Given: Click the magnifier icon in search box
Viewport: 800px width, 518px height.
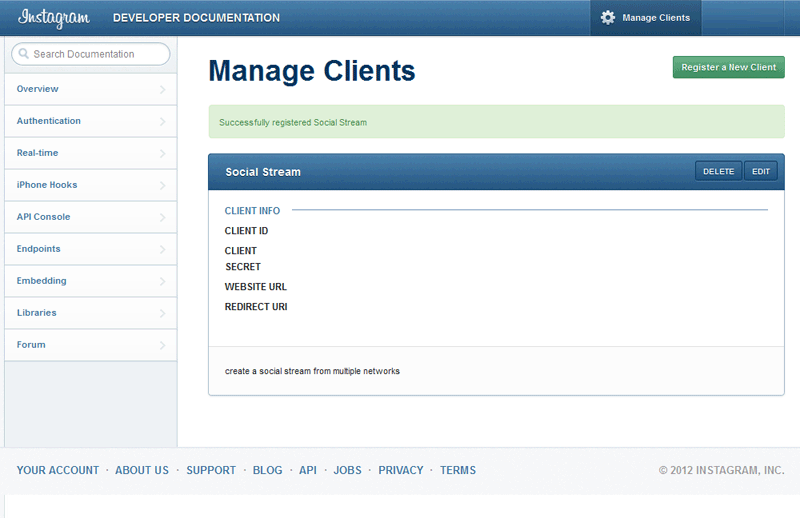Looking at the screenshot, I should (x=24, y=54).
